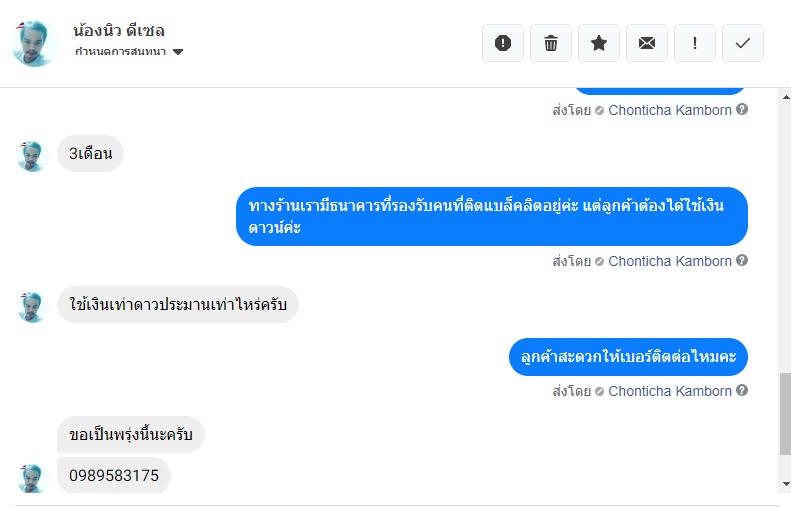Star this conversation as follow up
Viewport: 791px width, 507px height.
[599, 43]
